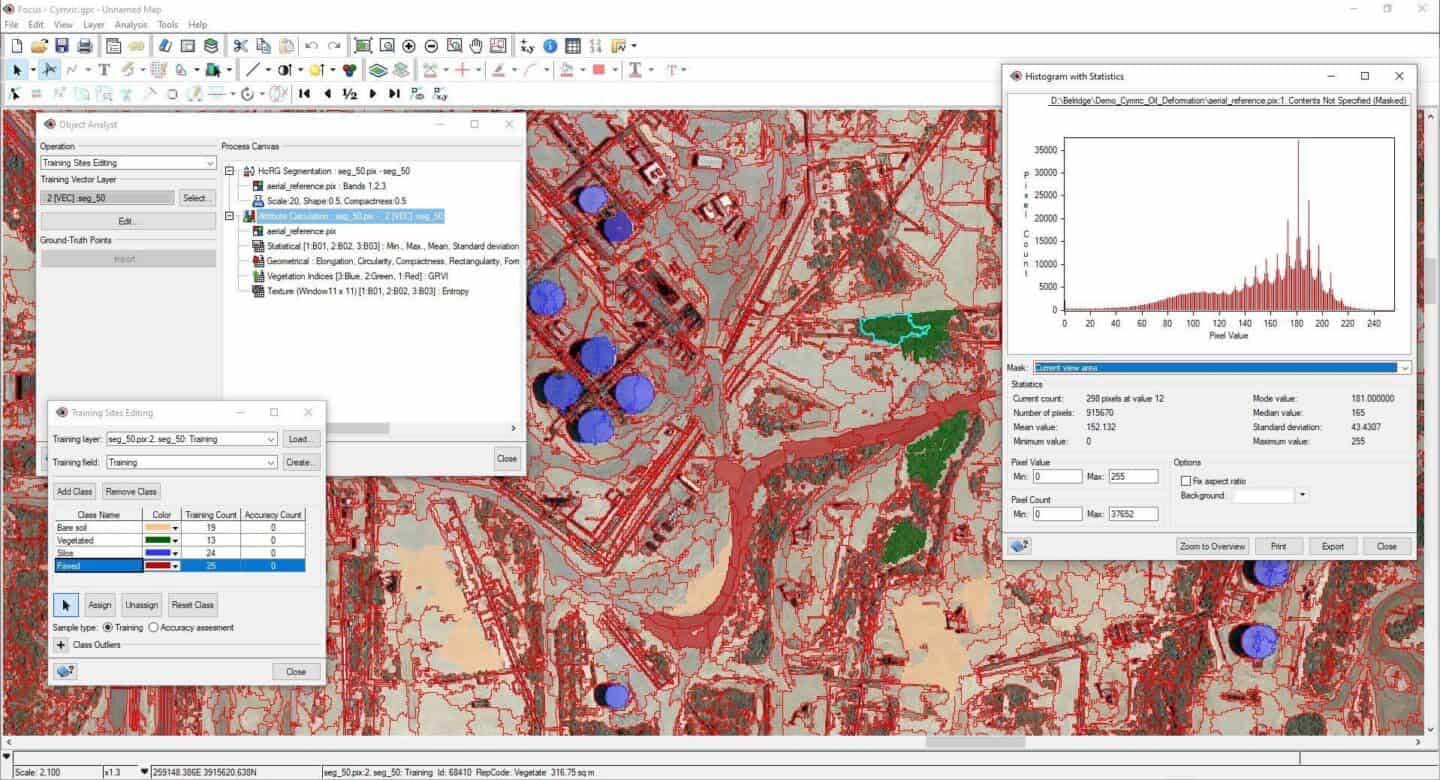1440x780 pixels.
Task: Expand the Class Outliers section
Action: 61,645
